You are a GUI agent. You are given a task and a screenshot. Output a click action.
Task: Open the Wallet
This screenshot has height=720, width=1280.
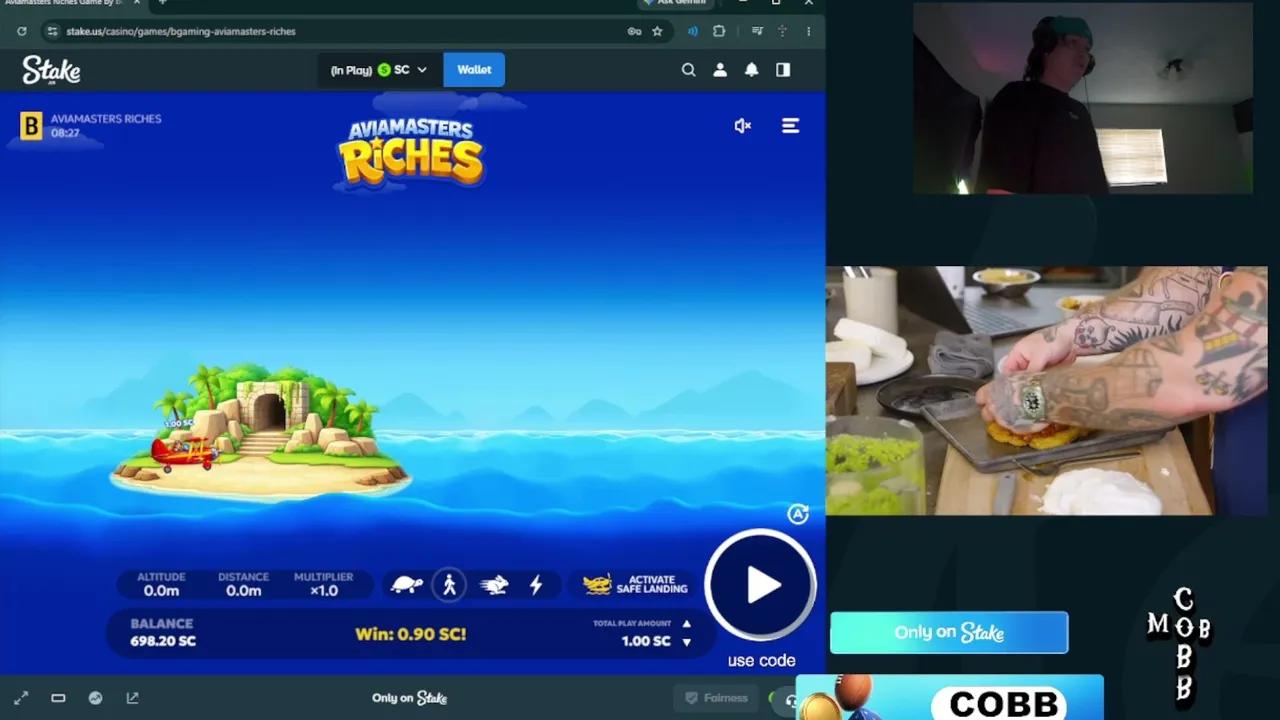(x=474, y=70)
